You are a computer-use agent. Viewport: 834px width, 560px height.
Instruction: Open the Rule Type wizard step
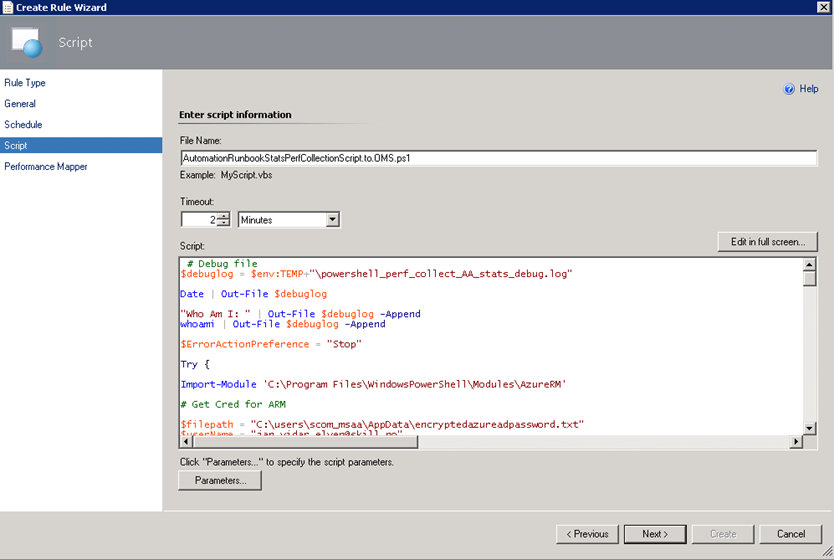[25, 83]
